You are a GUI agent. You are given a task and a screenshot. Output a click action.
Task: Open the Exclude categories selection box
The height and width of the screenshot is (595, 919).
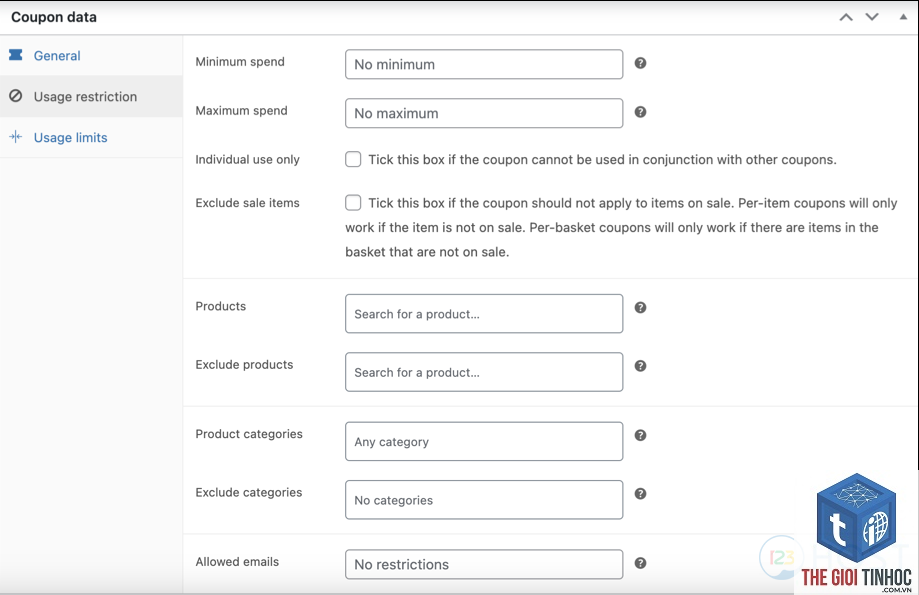(x=484, y=499)
